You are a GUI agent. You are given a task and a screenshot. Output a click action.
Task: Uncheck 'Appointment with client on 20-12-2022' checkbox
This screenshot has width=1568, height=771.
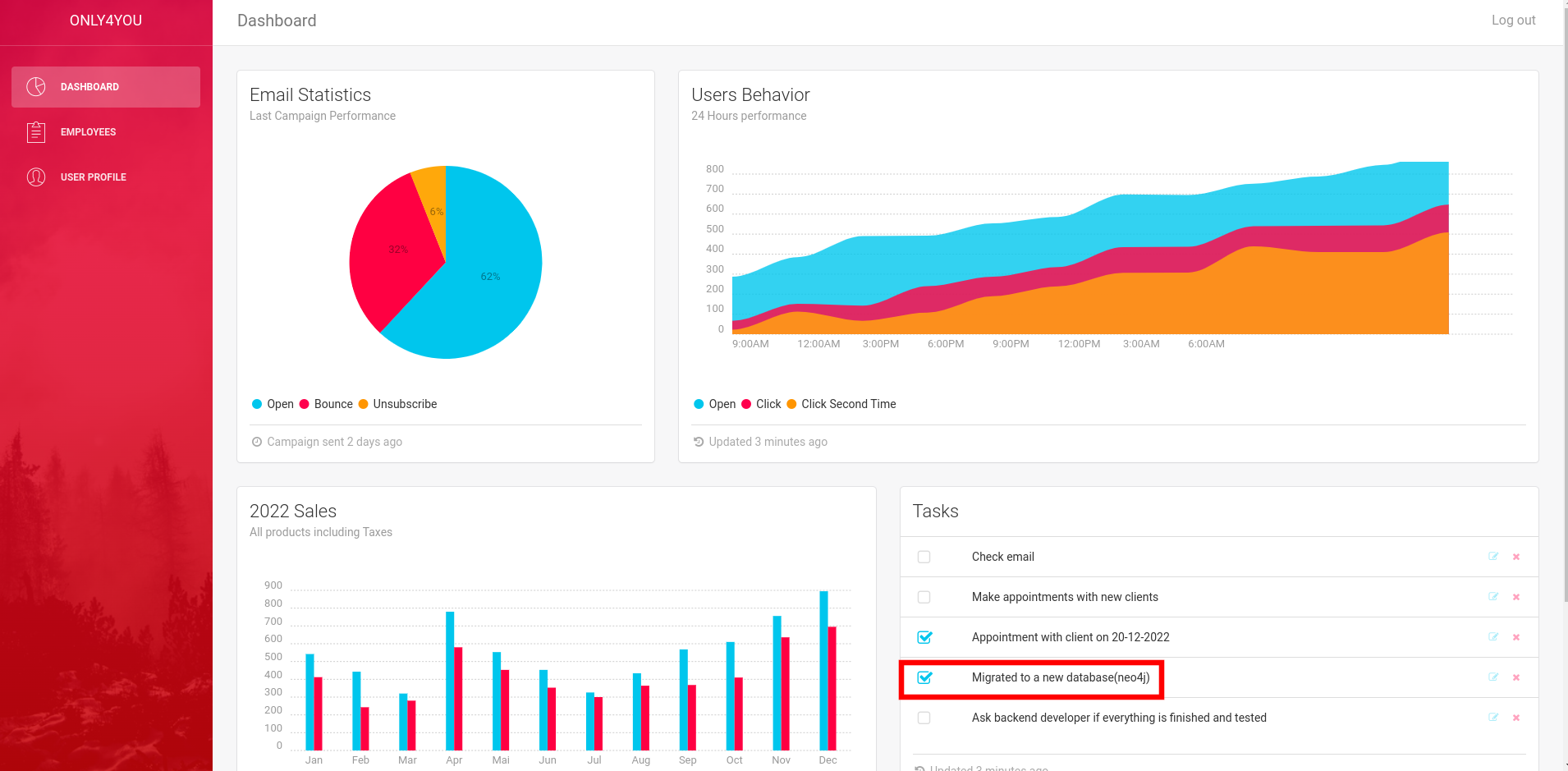tap(924, 637)
